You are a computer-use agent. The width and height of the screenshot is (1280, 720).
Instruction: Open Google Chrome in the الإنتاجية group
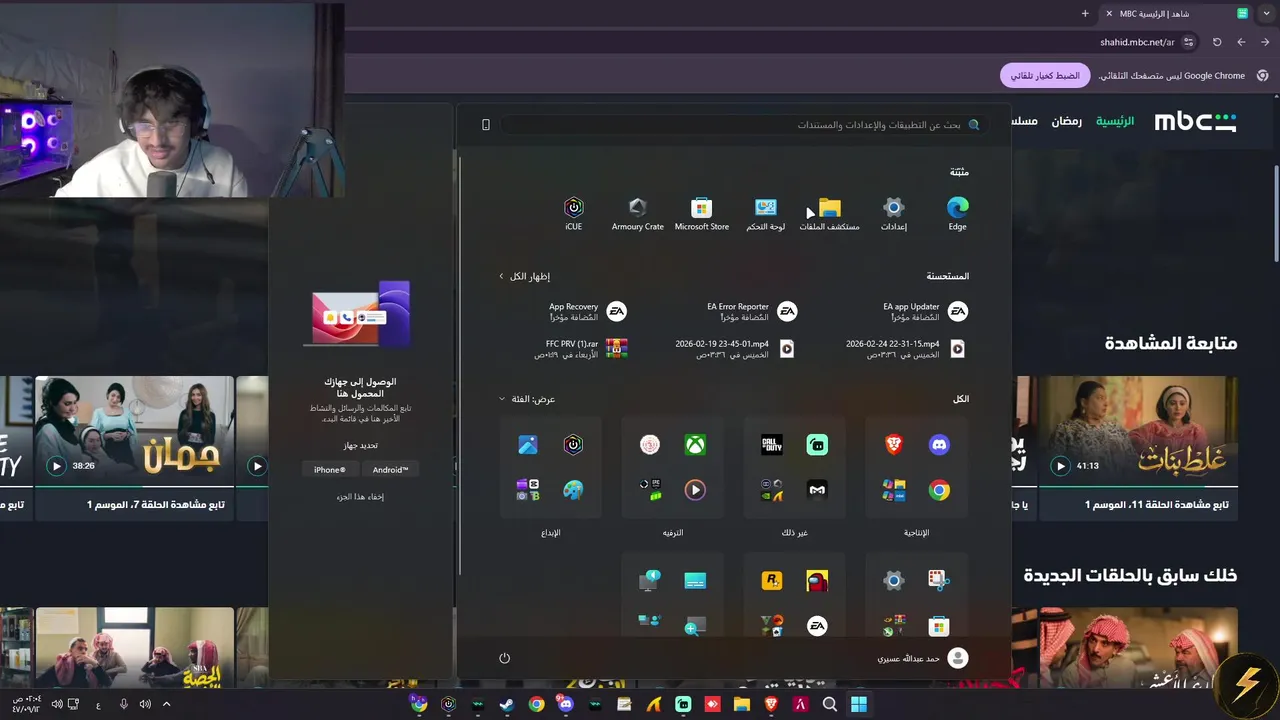pyautogui.click(x=939, y=490)
